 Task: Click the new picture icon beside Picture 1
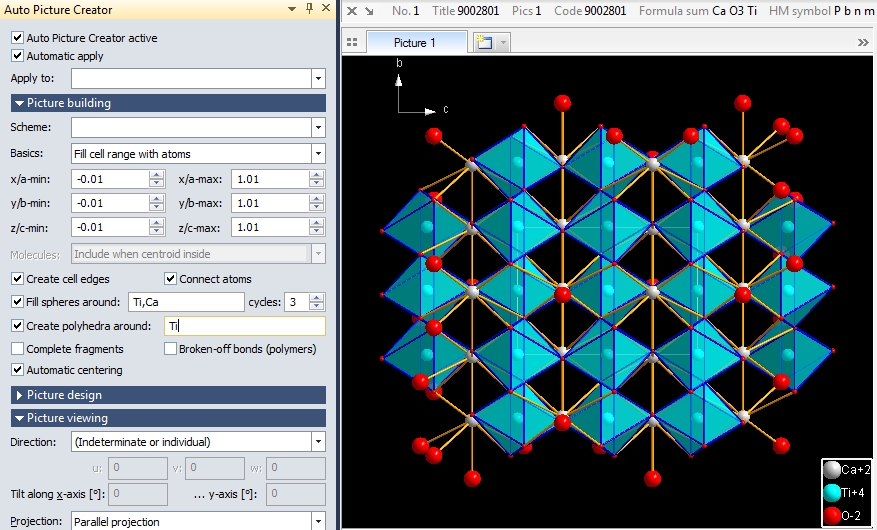[x=484, y=43]
